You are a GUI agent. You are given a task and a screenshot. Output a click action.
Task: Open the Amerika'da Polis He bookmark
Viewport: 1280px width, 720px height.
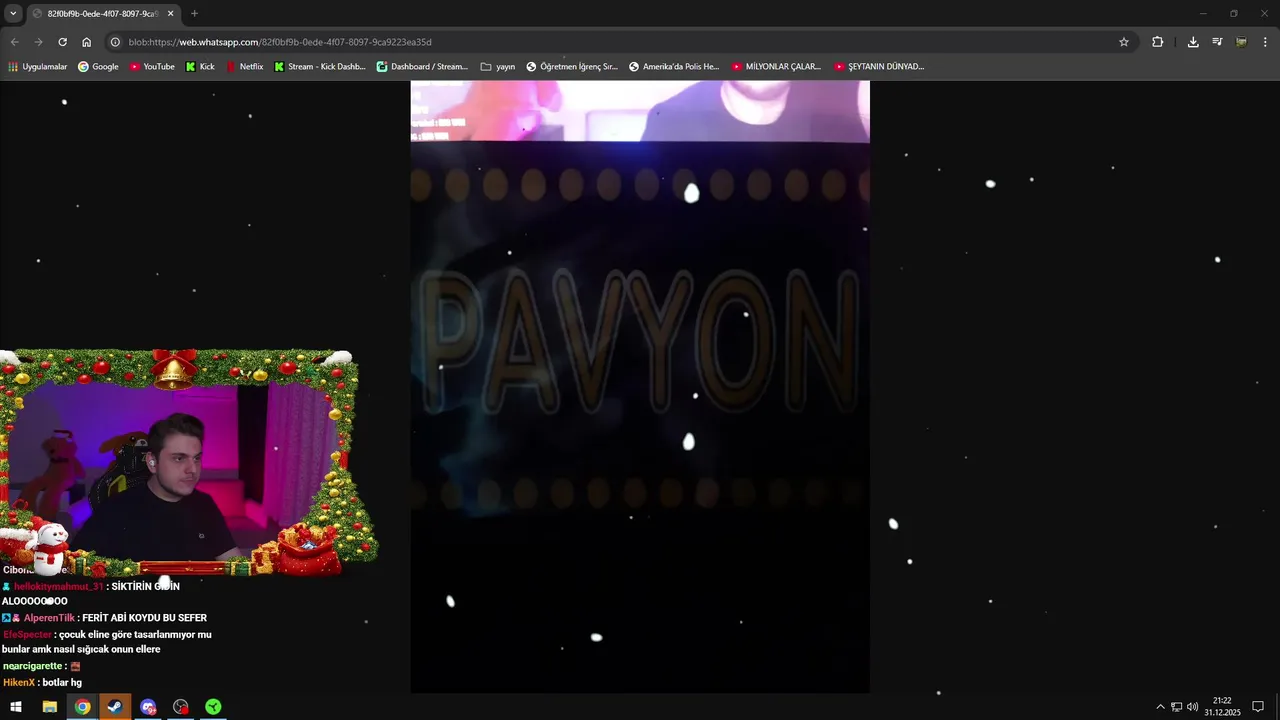(x=674, y=67)
